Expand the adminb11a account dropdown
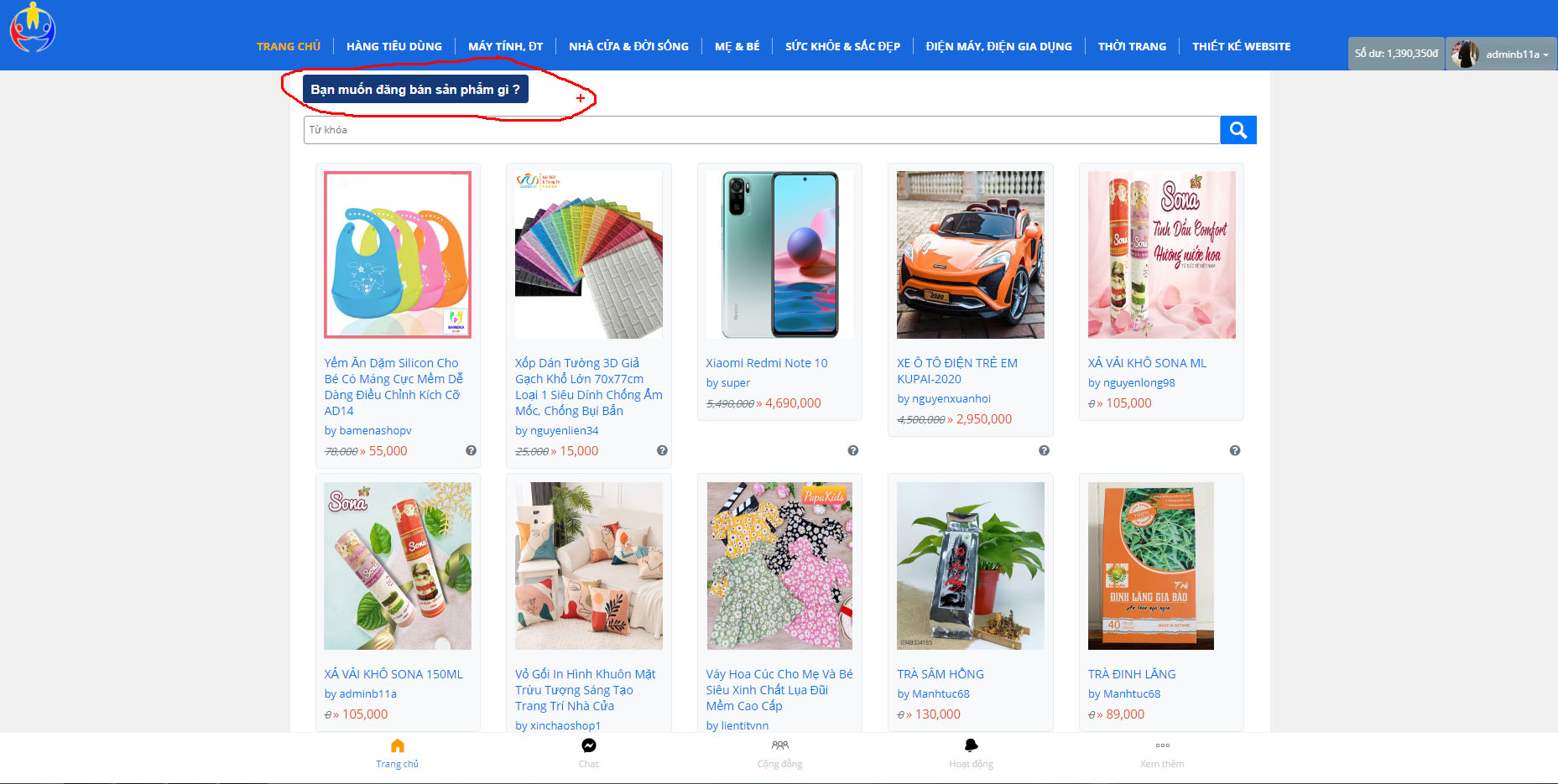This screenshot has width=1558, height=784. tap(1502, 54)
